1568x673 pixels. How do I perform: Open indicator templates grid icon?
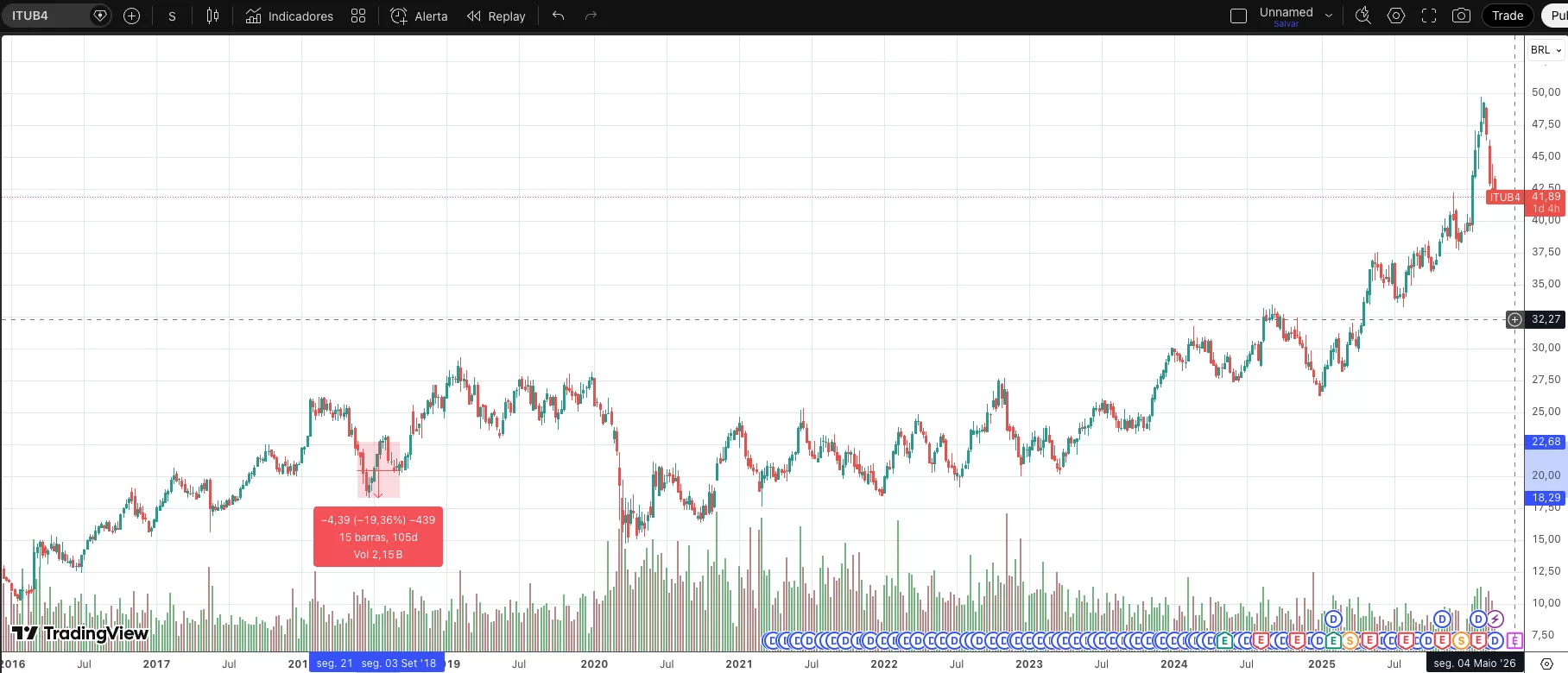[358, 16]
